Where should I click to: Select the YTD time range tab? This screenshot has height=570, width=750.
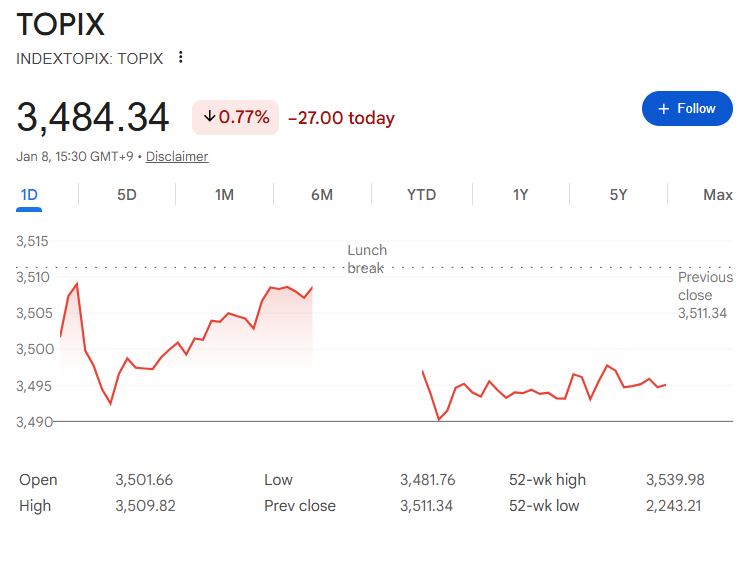pyautogui.click(x=421, y=195)
